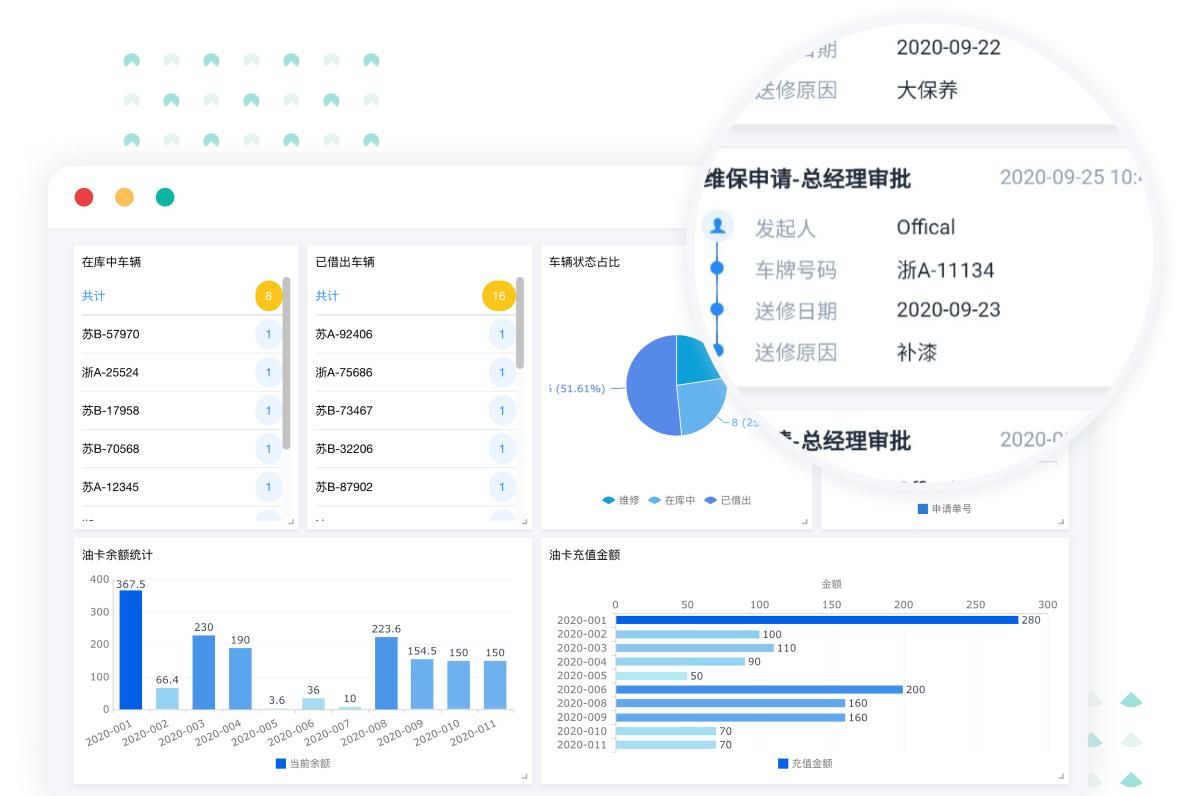The width and height of the screenshot is (1202, 796).
Task: Click scrollbar of 在库中车辆 list
Action: click(287, 362)
